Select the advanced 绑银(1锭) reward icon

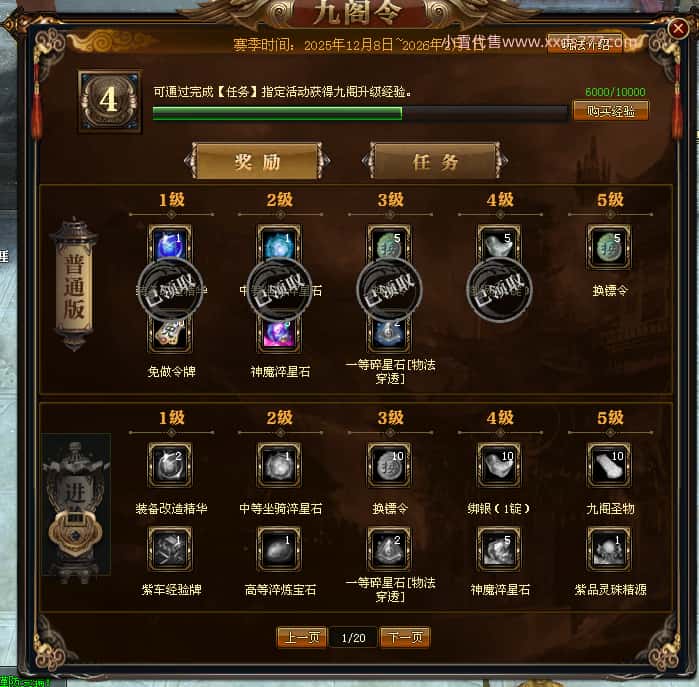pos(499,465)
